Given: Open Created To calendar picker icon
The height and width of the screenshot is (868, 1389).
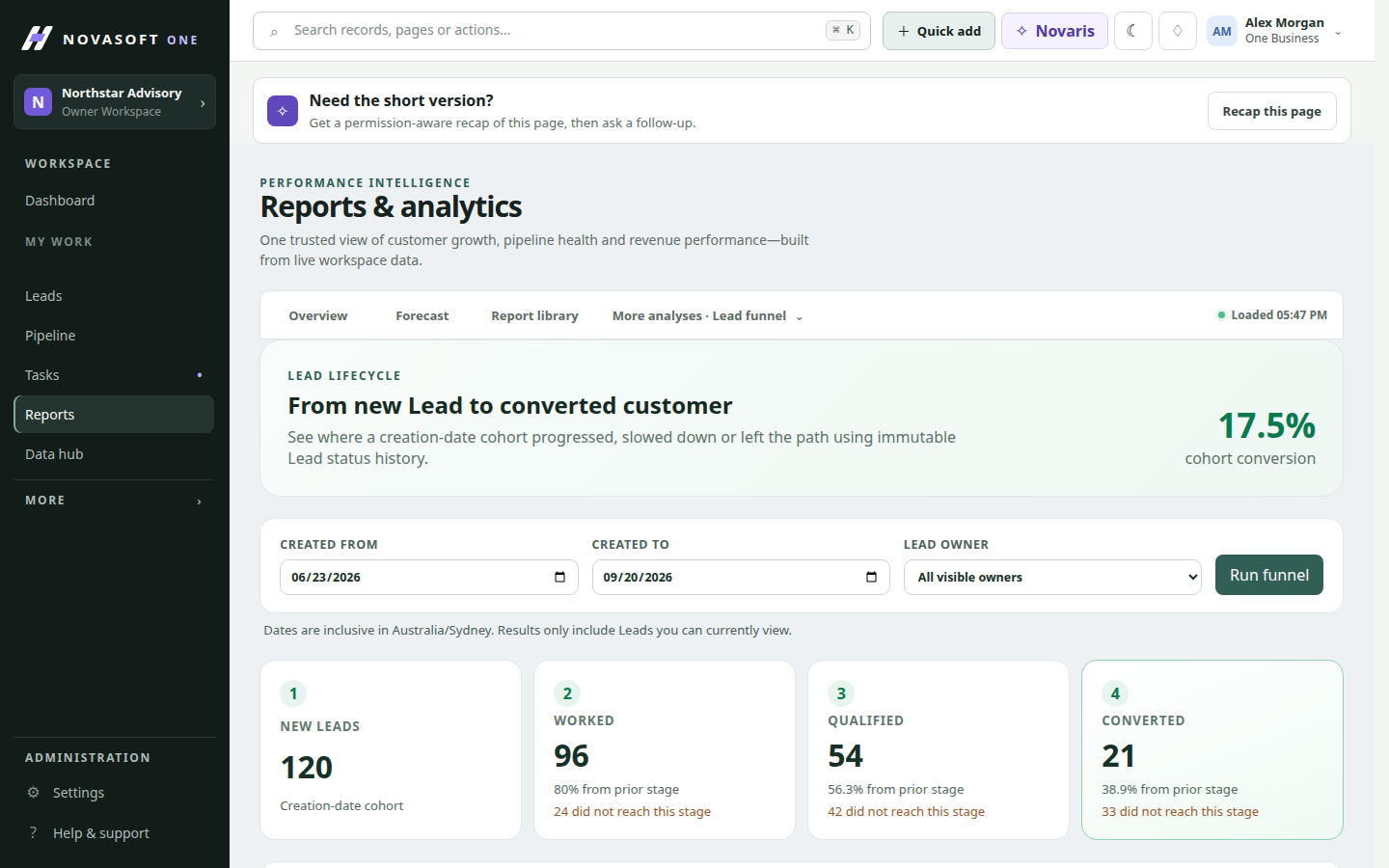Looking at the screenshot, I should pos(871,577).
